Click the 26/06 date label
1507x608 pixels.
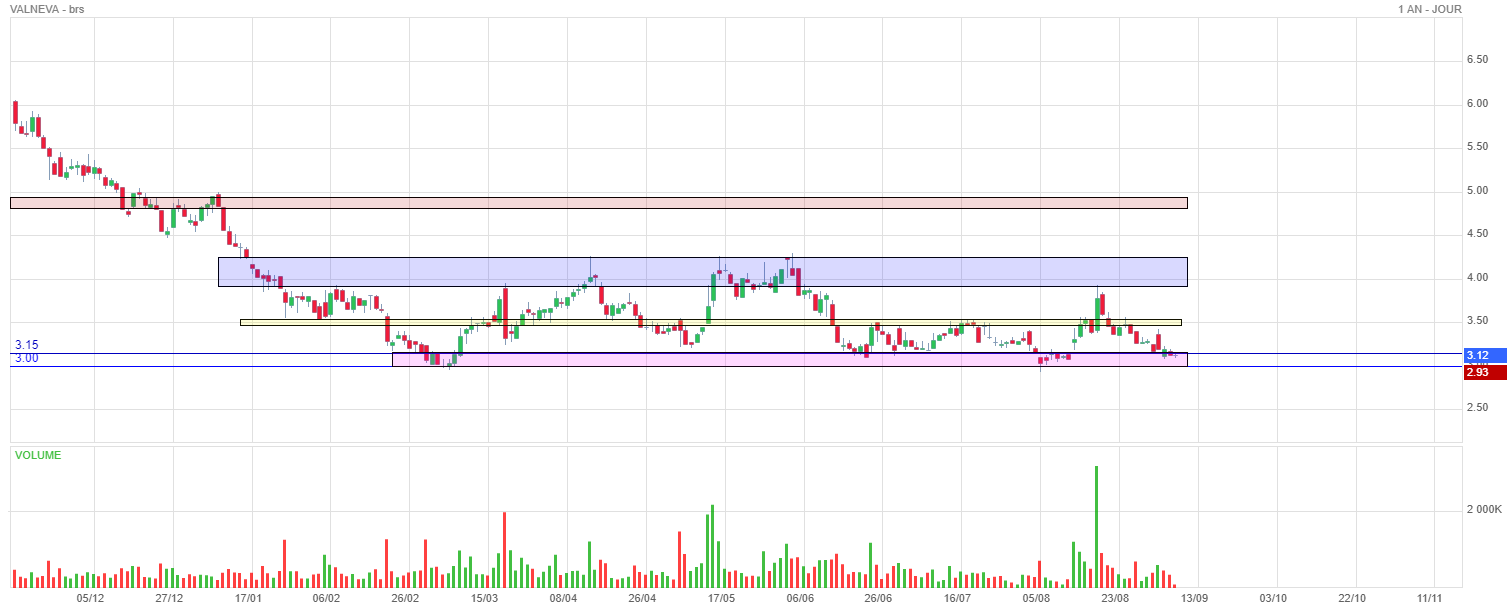878,598
